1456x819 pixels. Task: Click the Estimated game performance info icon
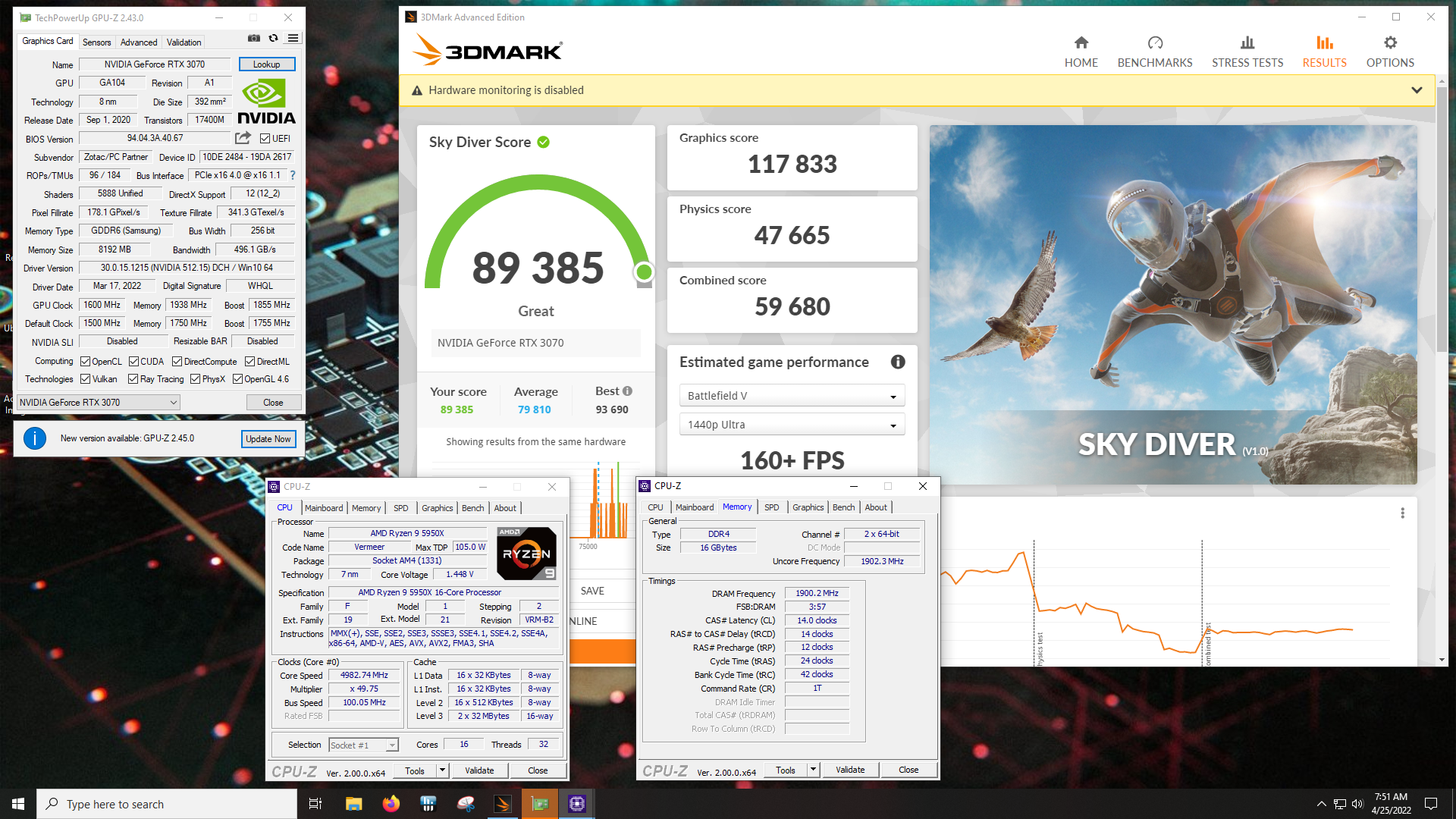pos(898,362)
